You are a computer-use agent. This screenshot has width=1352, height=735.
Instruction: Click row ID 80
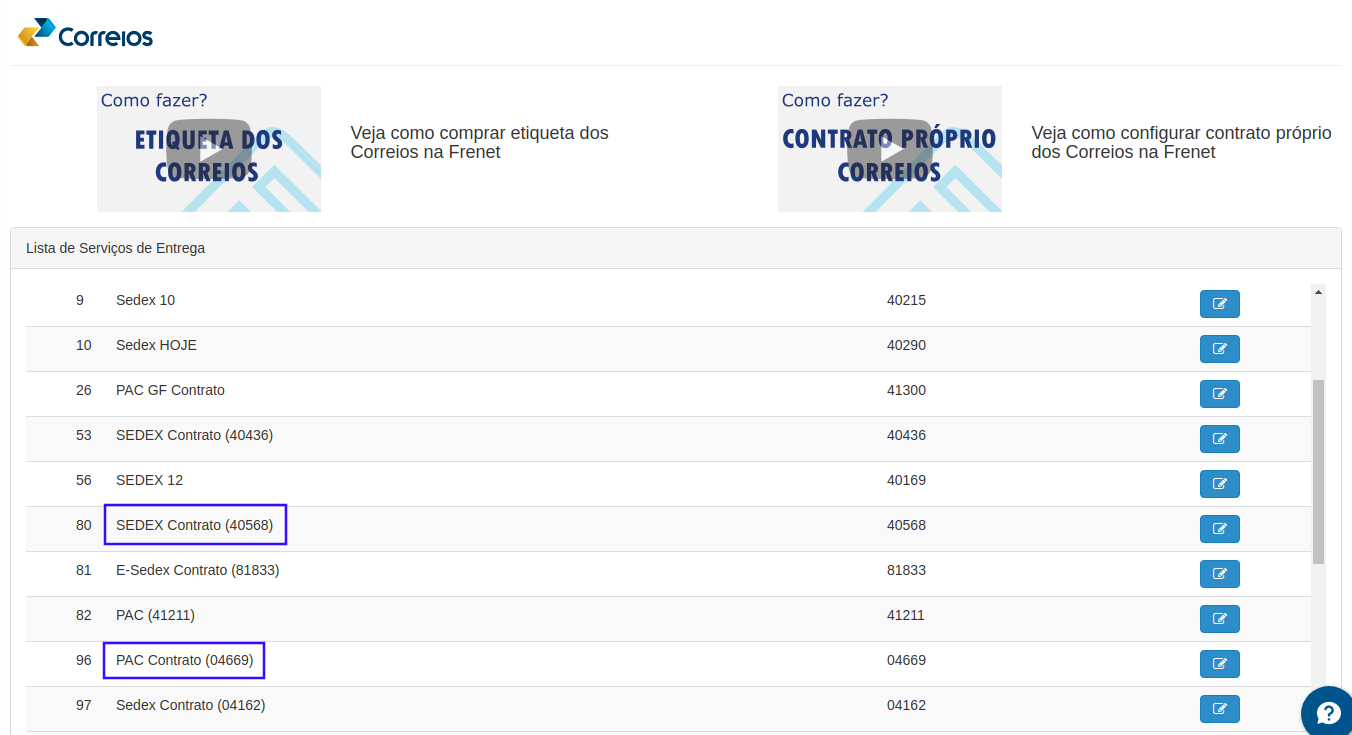(84, 525)
